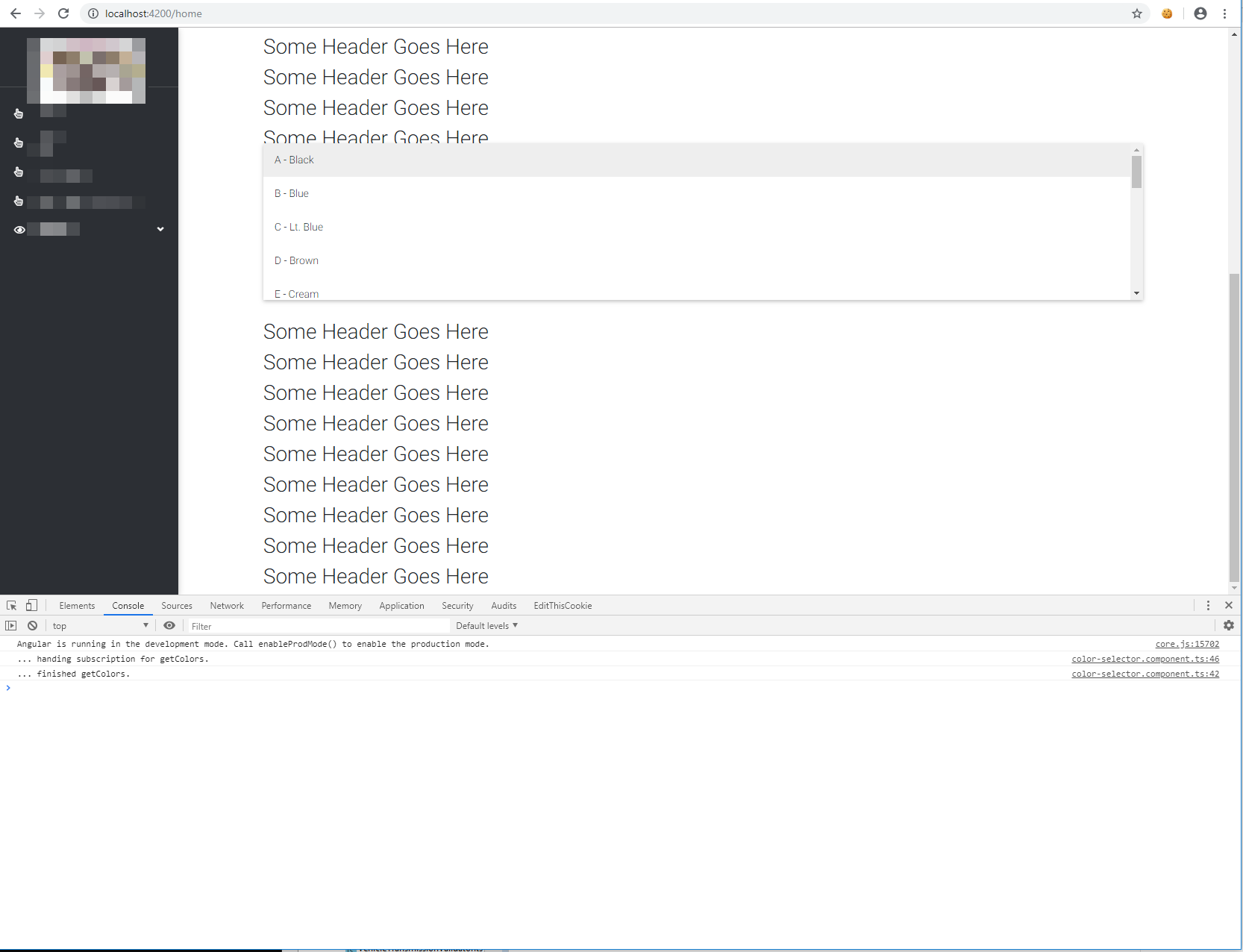Click the browser back arrow
This screenshot has height=952, width=1243.
tap(16, 13)
